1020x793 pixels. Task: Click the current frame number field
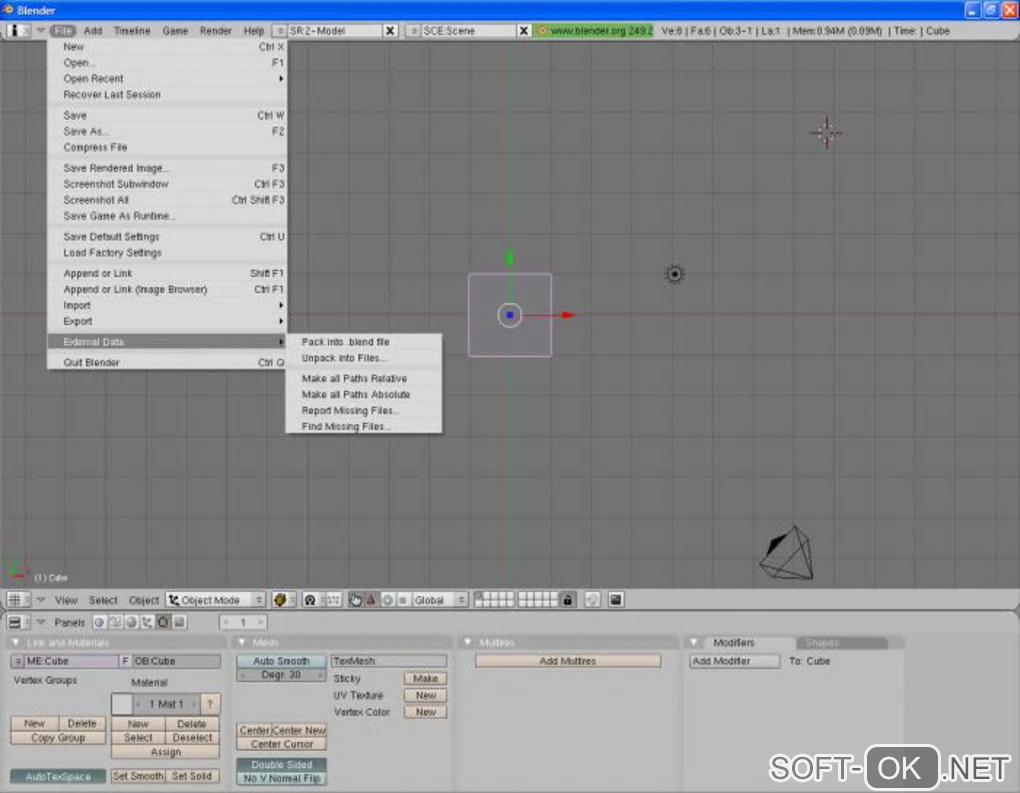[243, 623]
